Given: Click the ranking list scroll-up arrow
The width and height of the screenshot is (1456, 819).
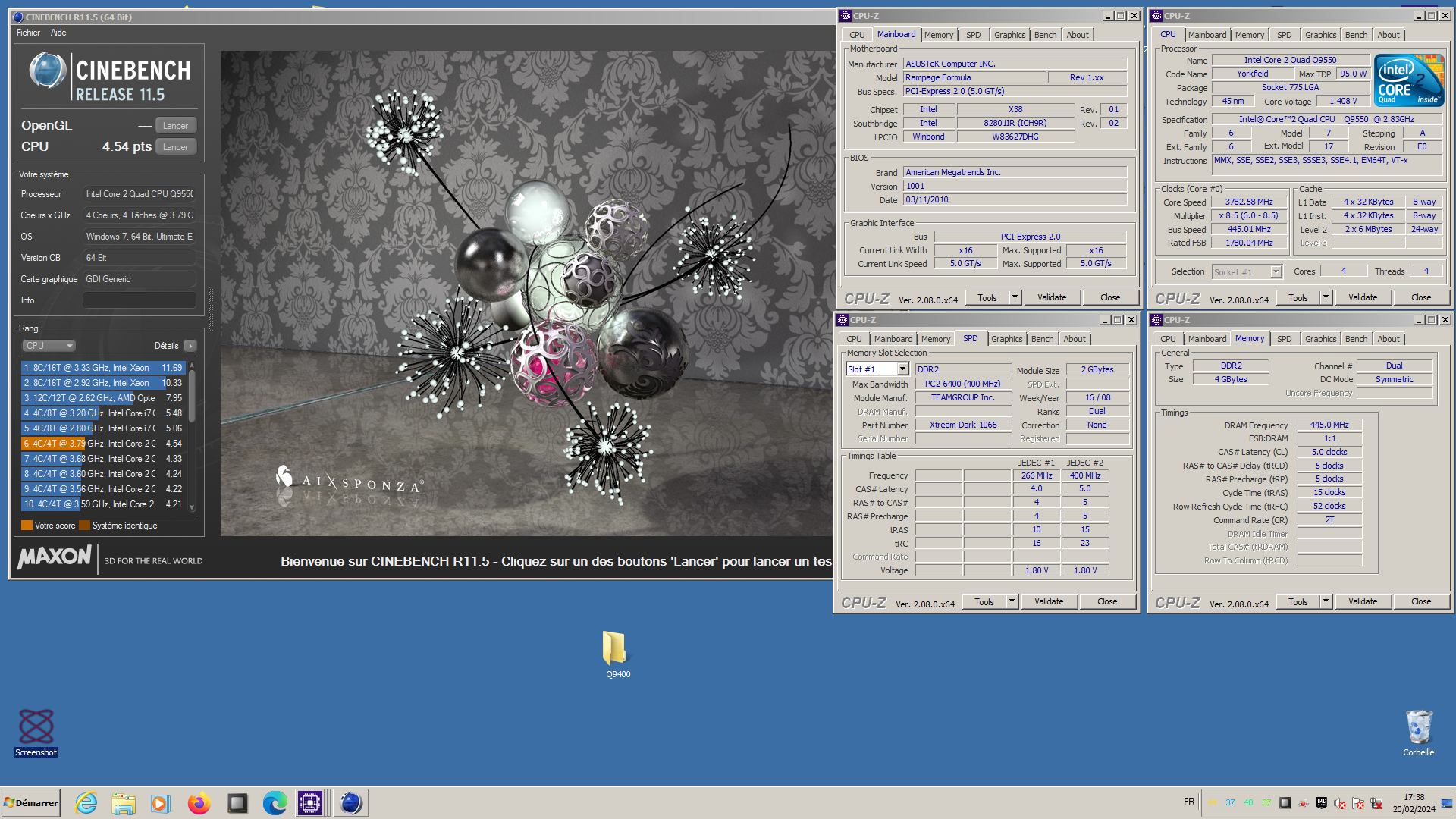Looking at the screenshot, I should [x=192, y=366].
